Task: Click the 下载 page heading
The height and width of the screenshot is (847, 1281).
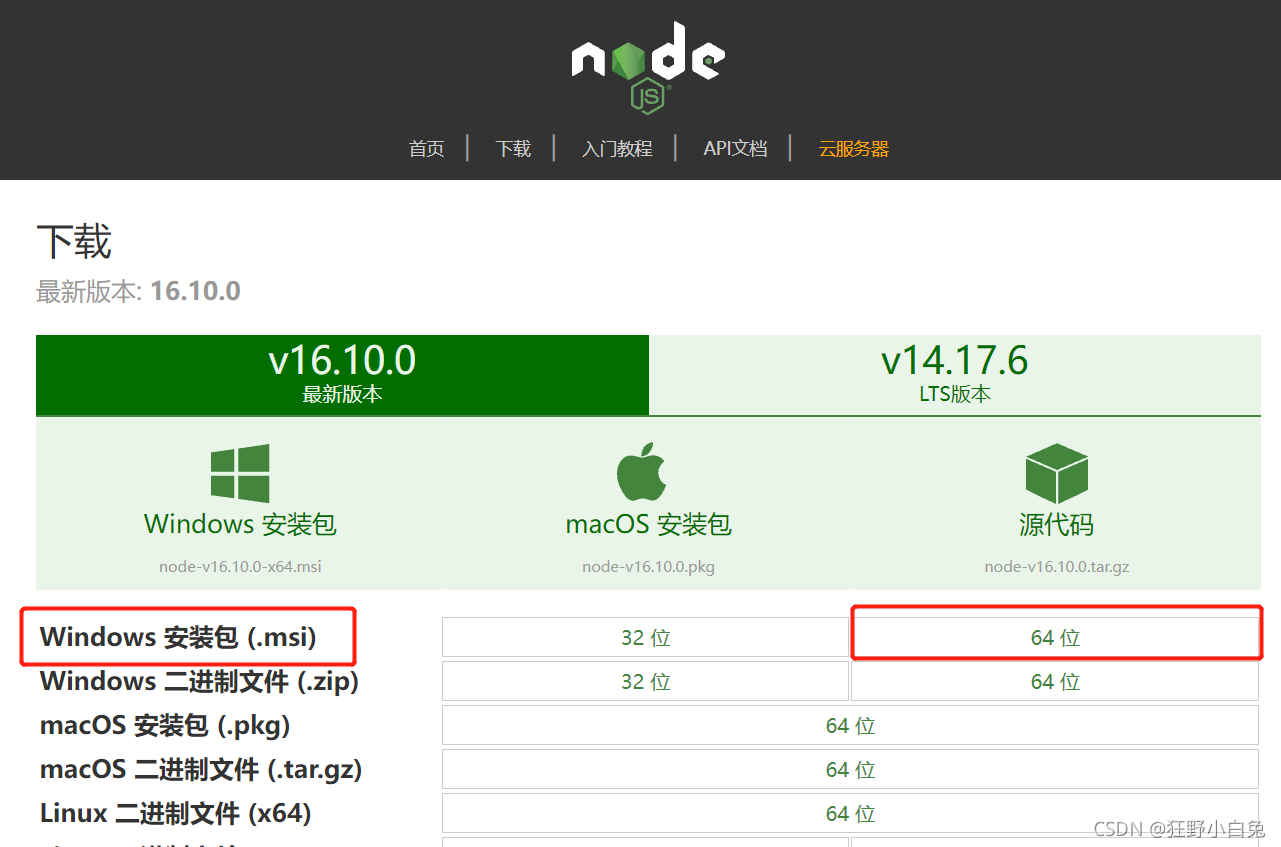Action: pos(74,242)
